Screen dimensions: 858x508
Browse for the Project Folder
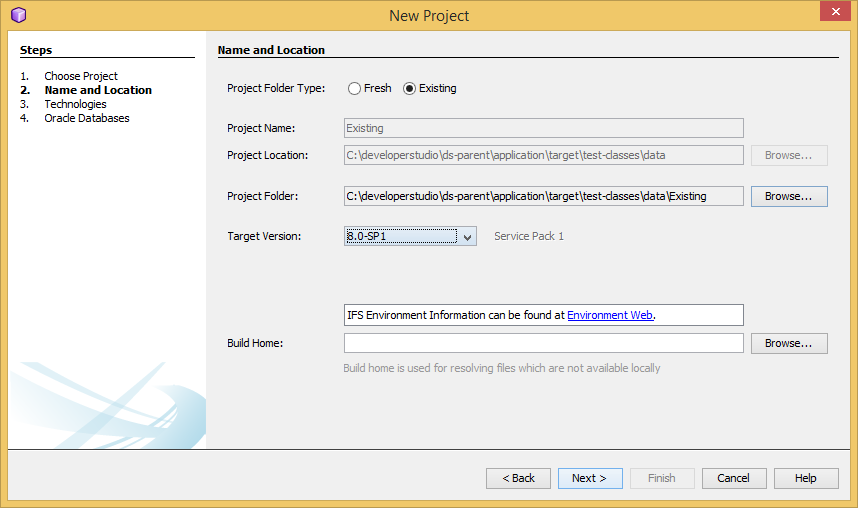(x=789, y=196)
